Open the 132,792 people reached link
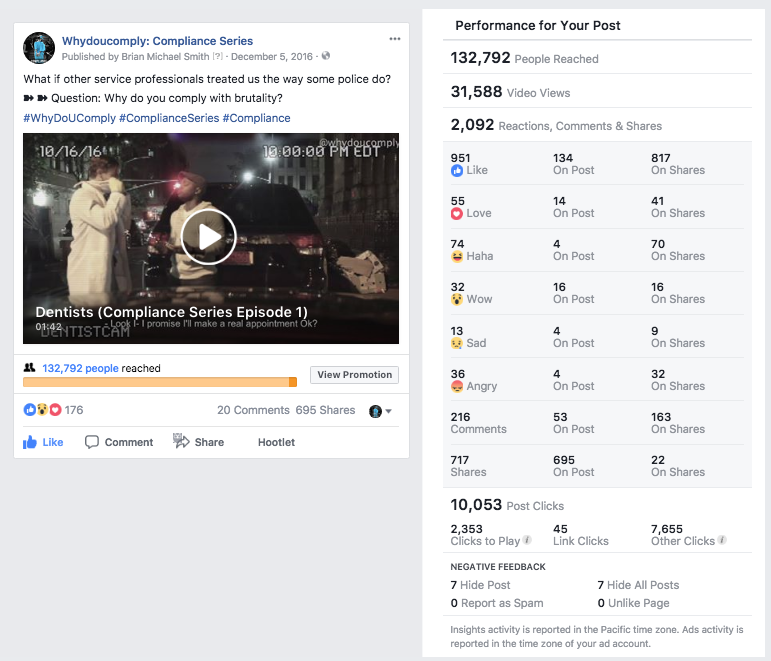The width and height of the screenshot is (771, 661). pyautogui.click(x=80, y=368)
